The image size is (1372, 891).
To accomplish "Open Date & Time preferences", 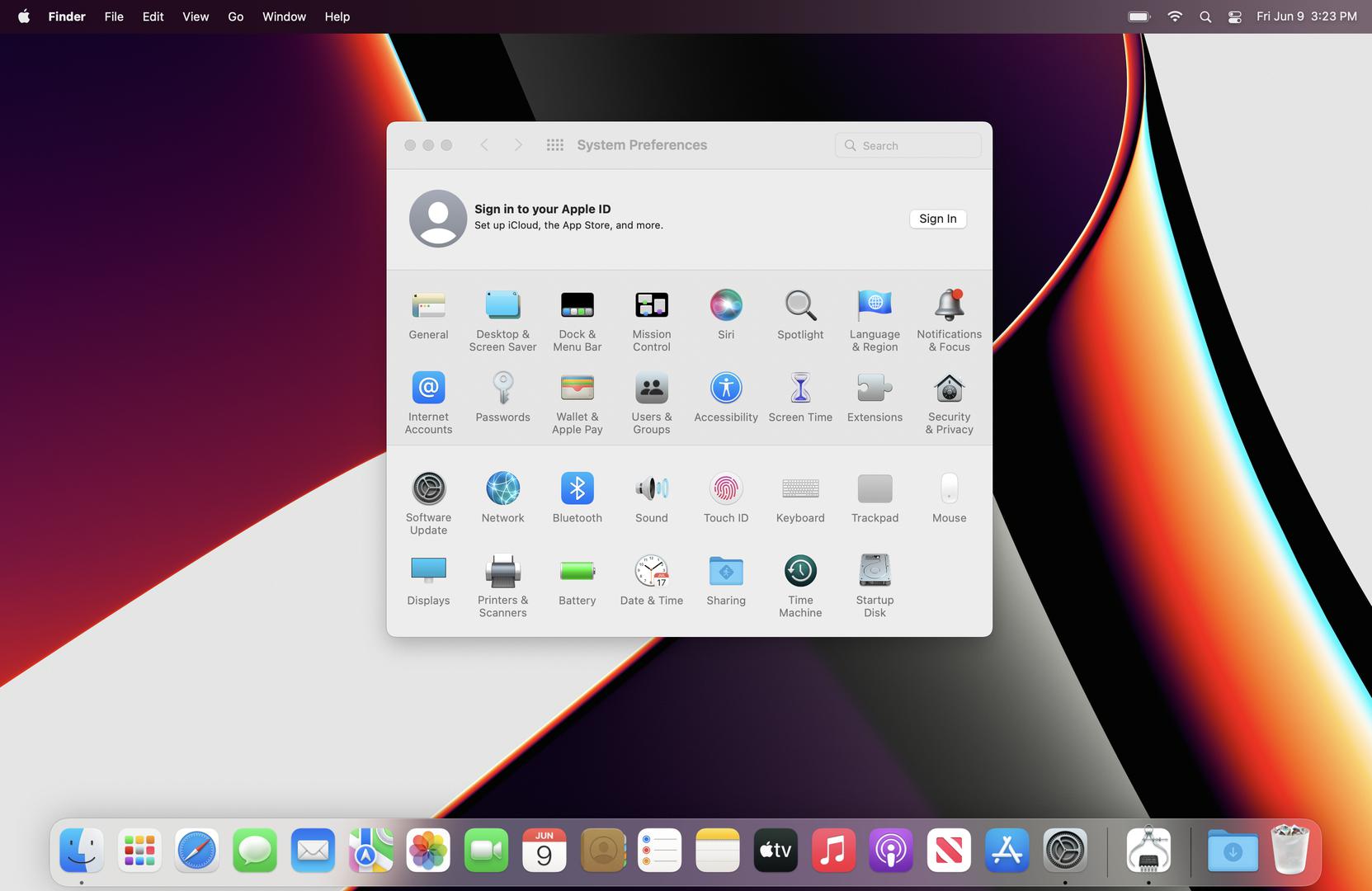I will (x=651, y=581).
